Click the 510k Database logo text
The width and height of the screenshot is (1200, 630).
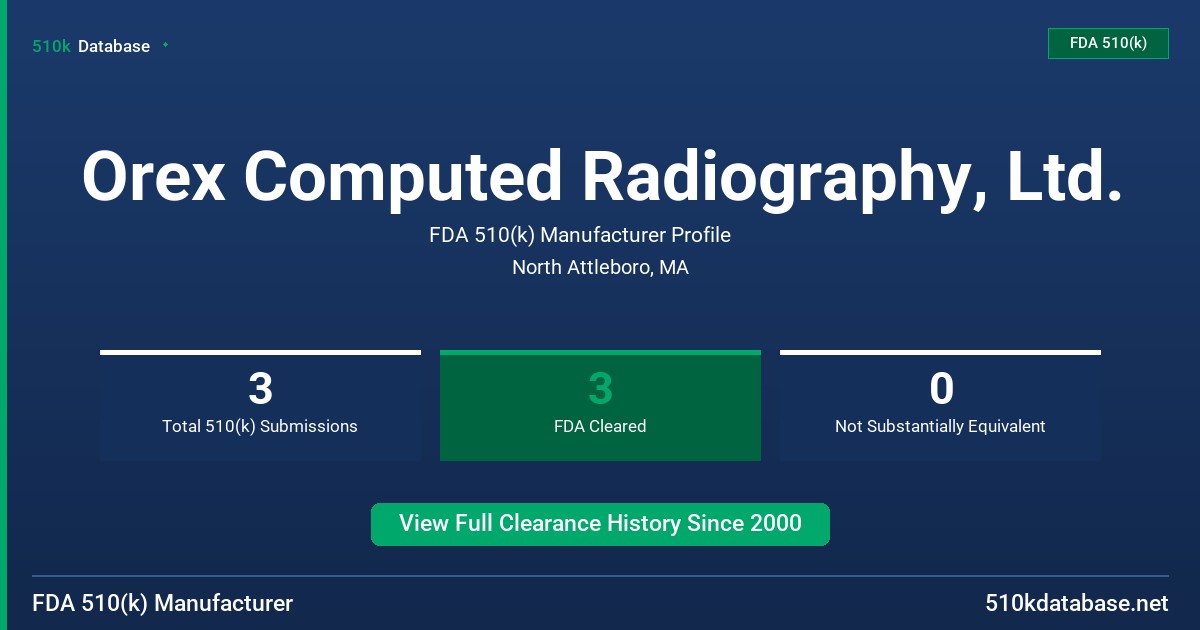pos(91,46)
